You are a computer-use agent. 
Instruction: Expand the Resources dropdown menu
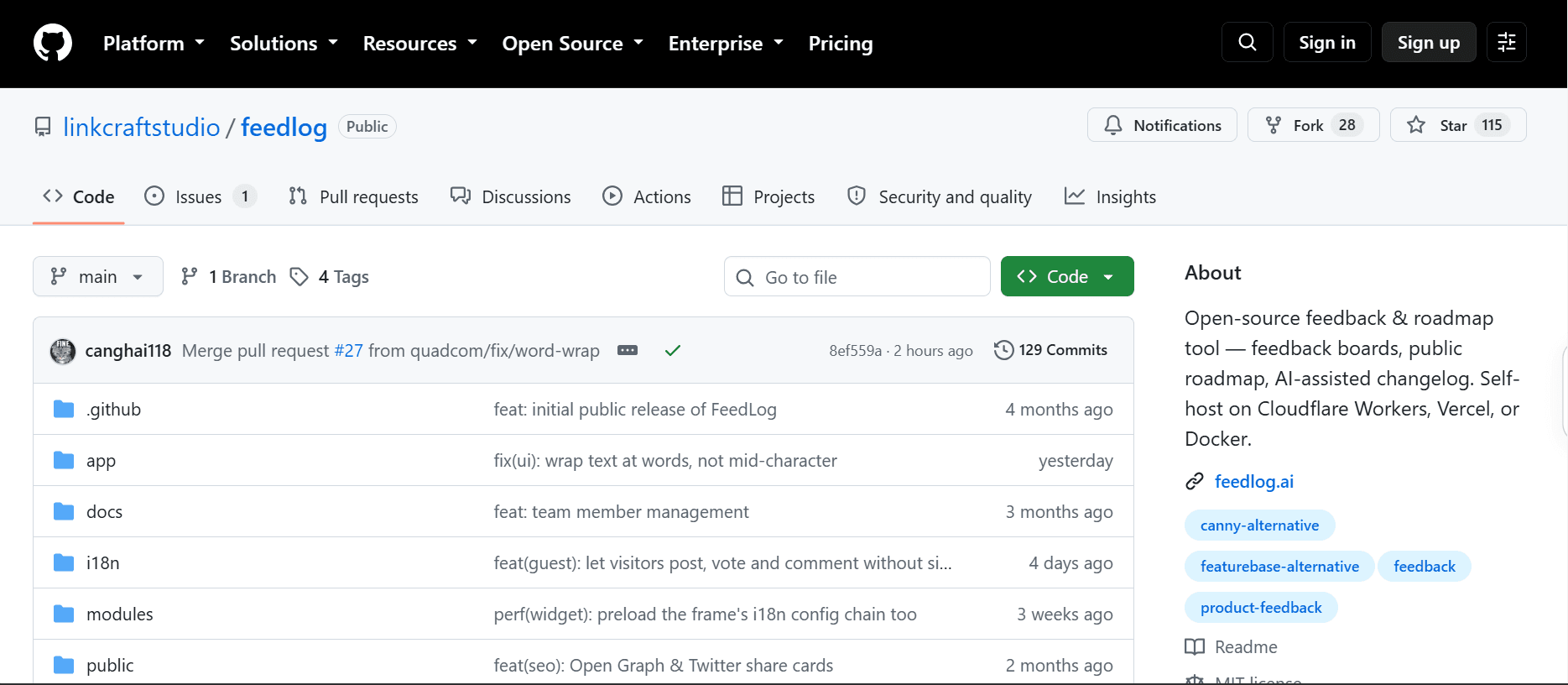(419, 43)
